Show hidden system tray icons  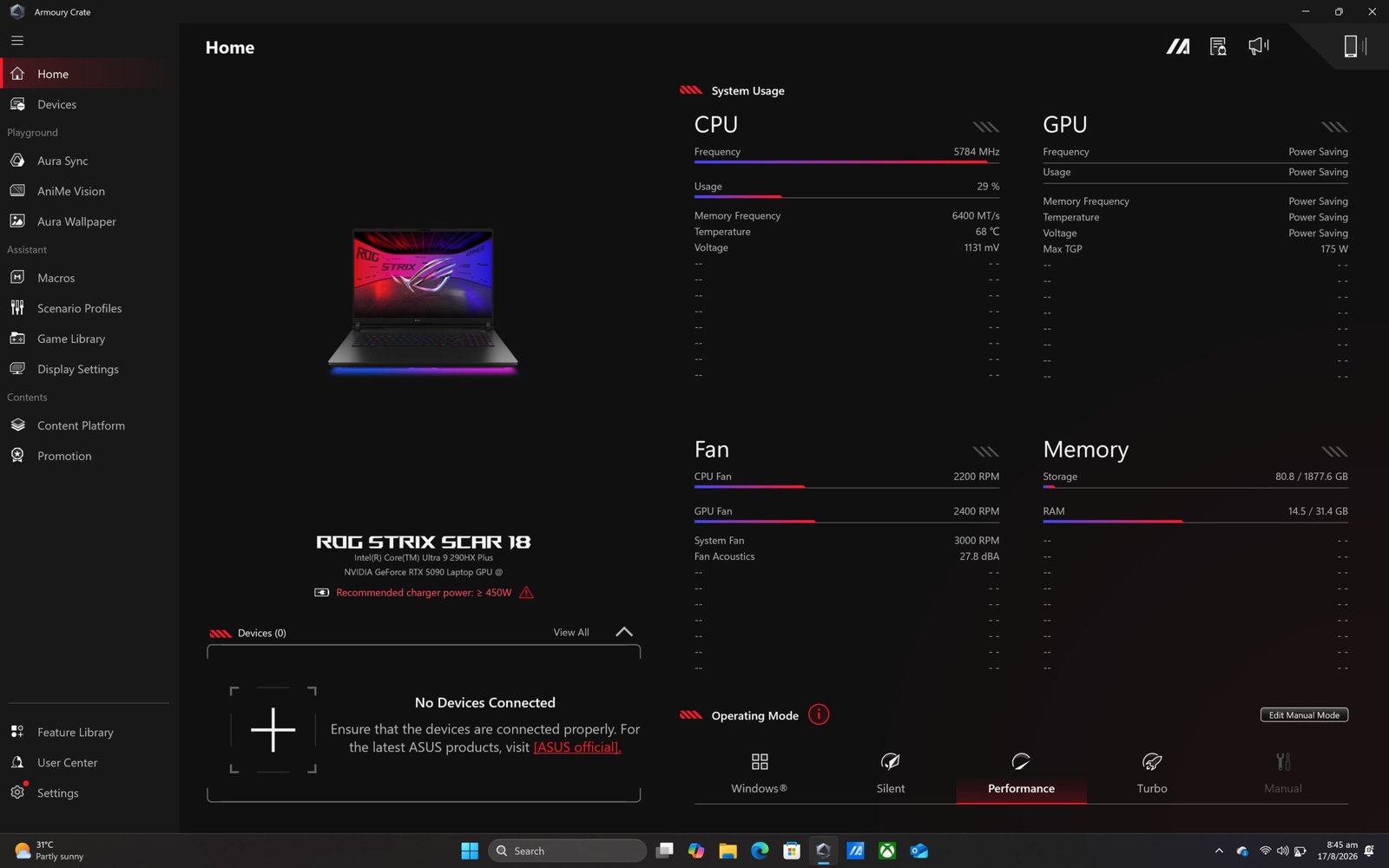(1219, 851)
